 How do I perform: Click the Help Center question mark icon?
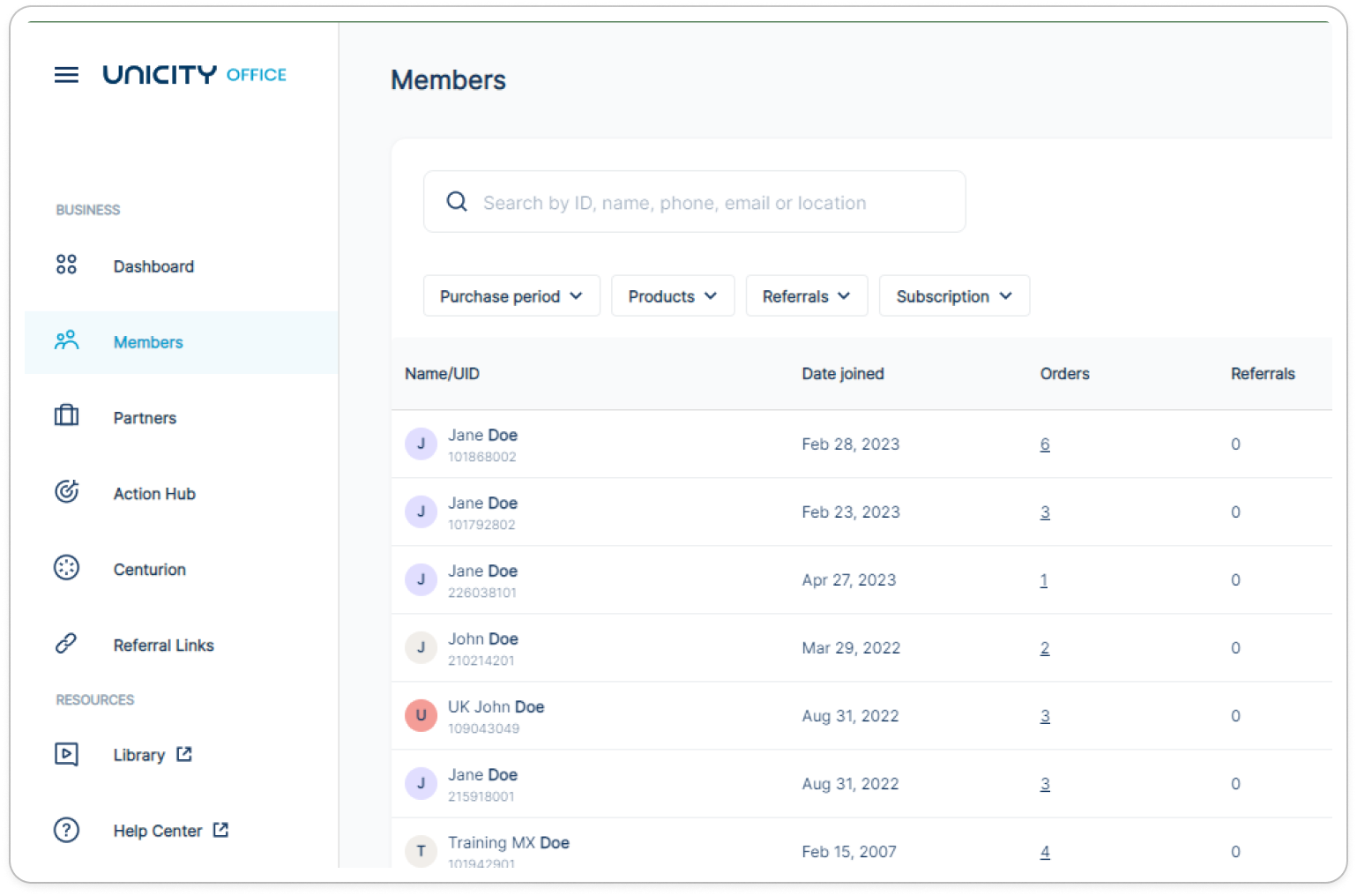pyautogui.click(x=66, y=830)
